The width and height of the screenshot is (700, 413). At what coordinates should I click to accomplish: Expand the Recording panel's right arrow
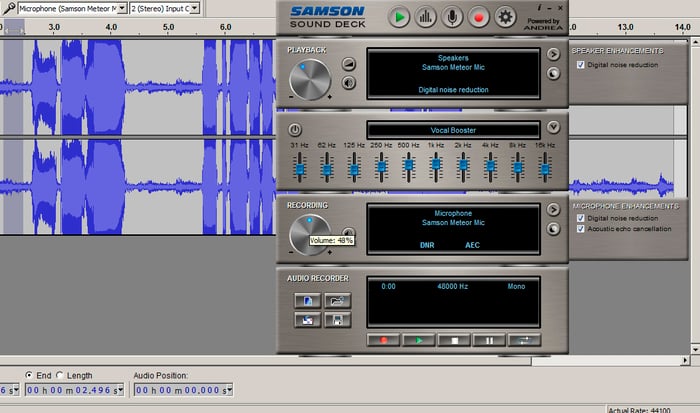tap(553, 209)
